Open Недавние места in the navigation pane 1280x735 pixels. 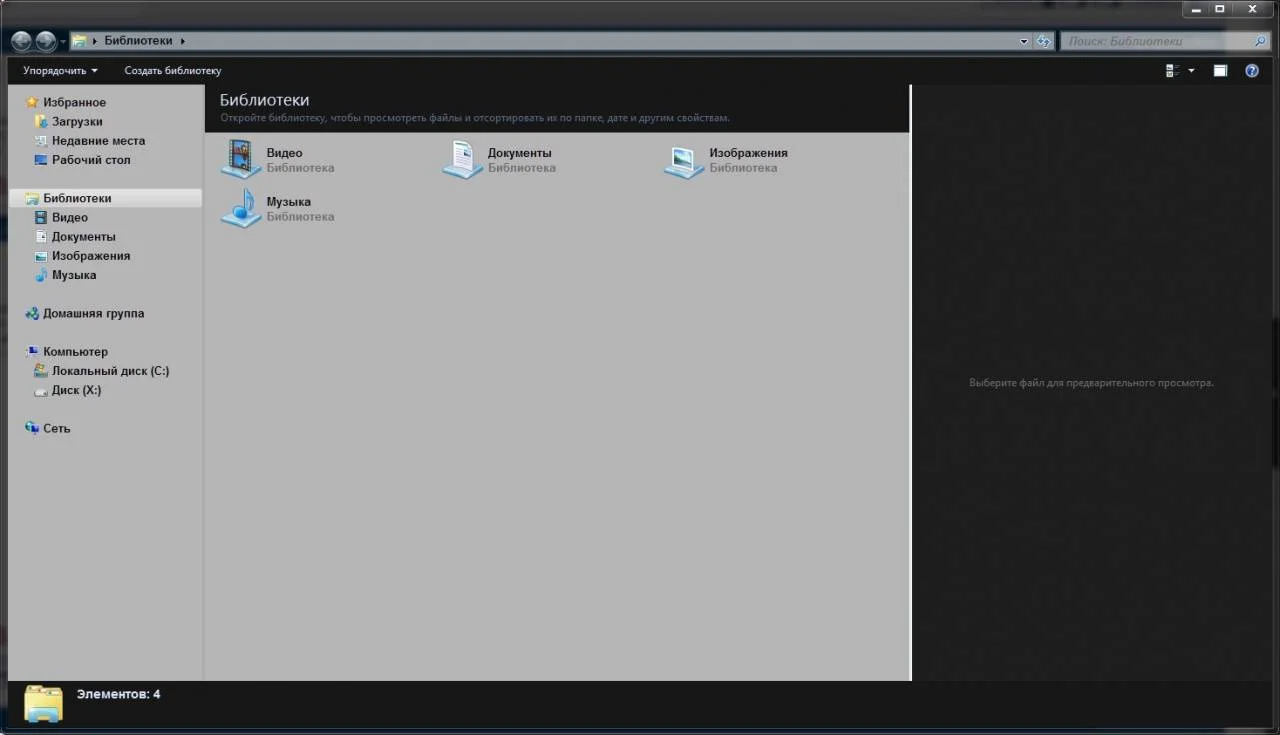click(x=89, y=141)
